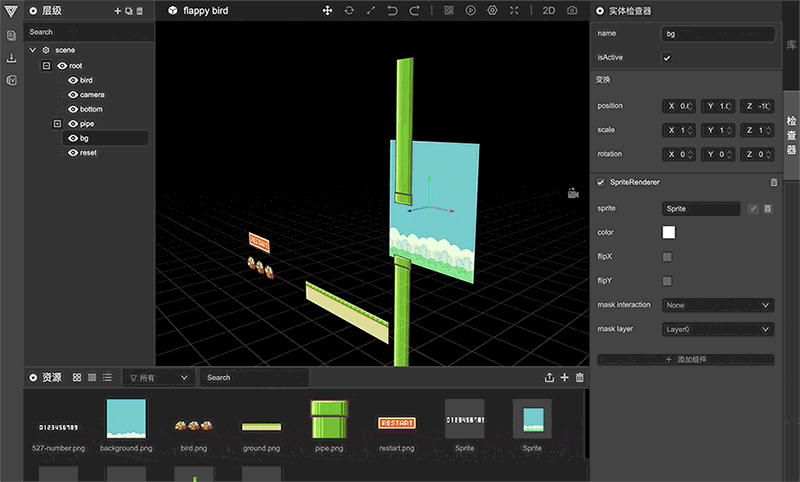
Task: Switch the viewport to 2D mode
Action: click(549, 11)
